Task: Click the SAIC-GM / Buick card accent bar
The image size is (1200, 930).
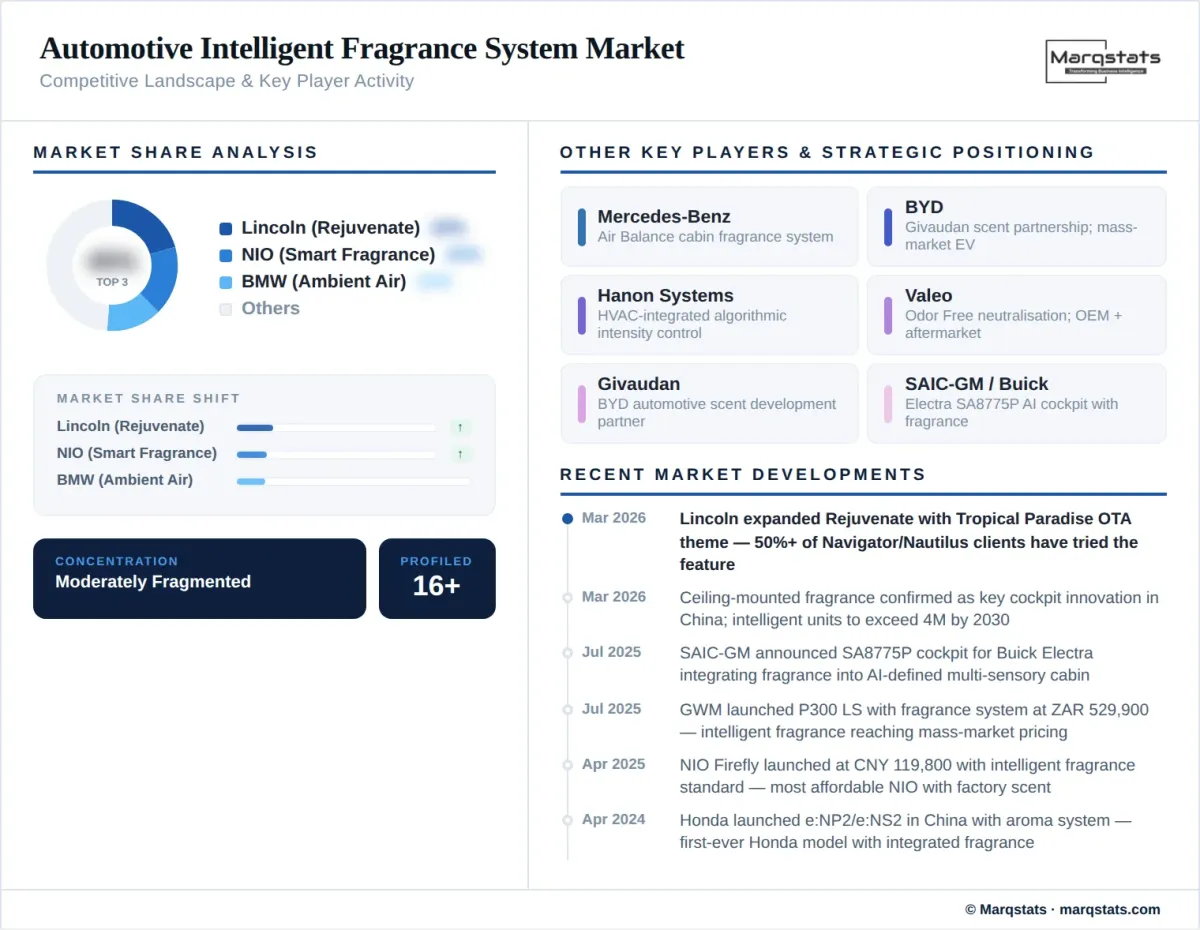Action: 888,403
